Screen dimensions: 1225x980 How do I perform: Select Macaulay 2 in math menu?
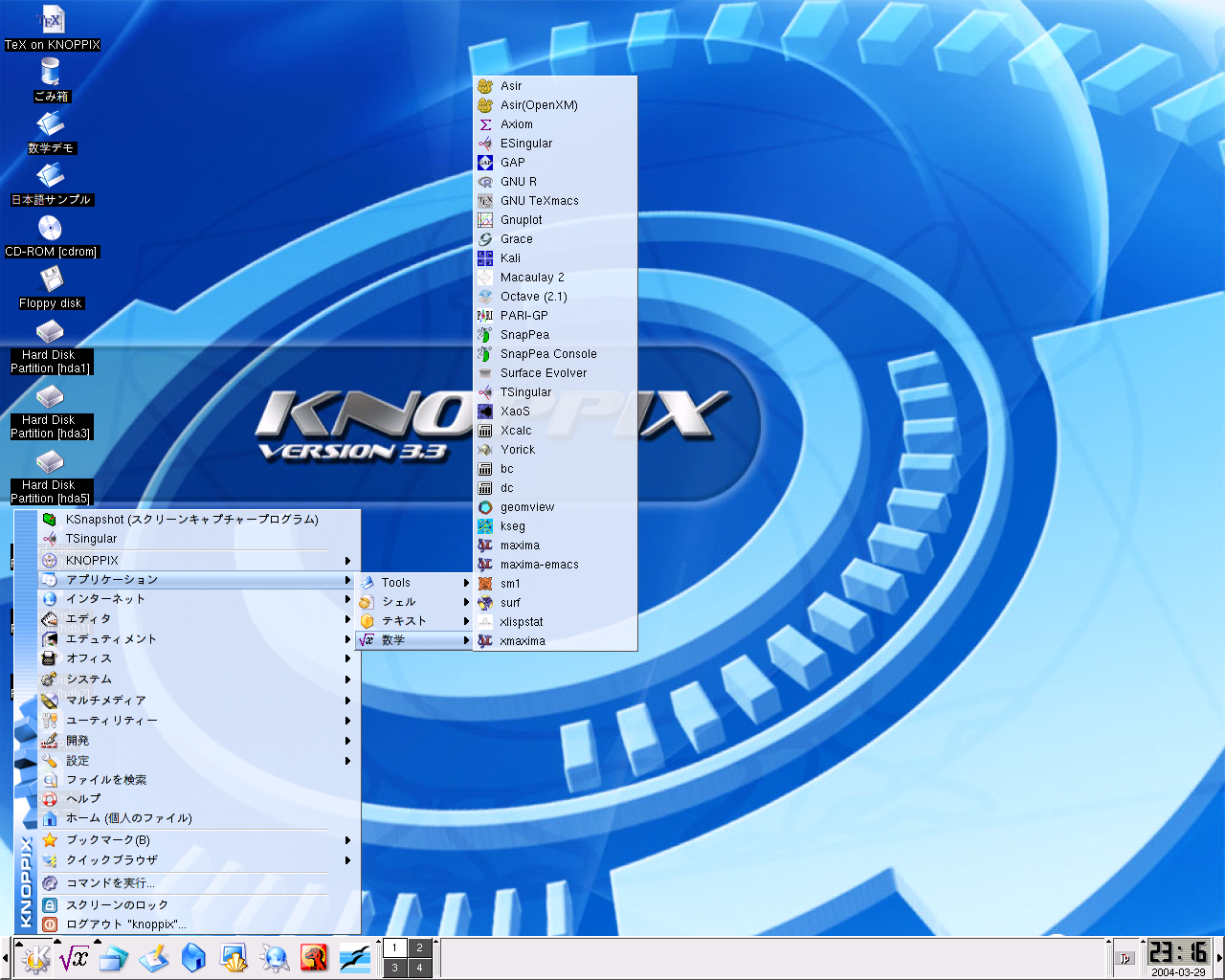555,278
